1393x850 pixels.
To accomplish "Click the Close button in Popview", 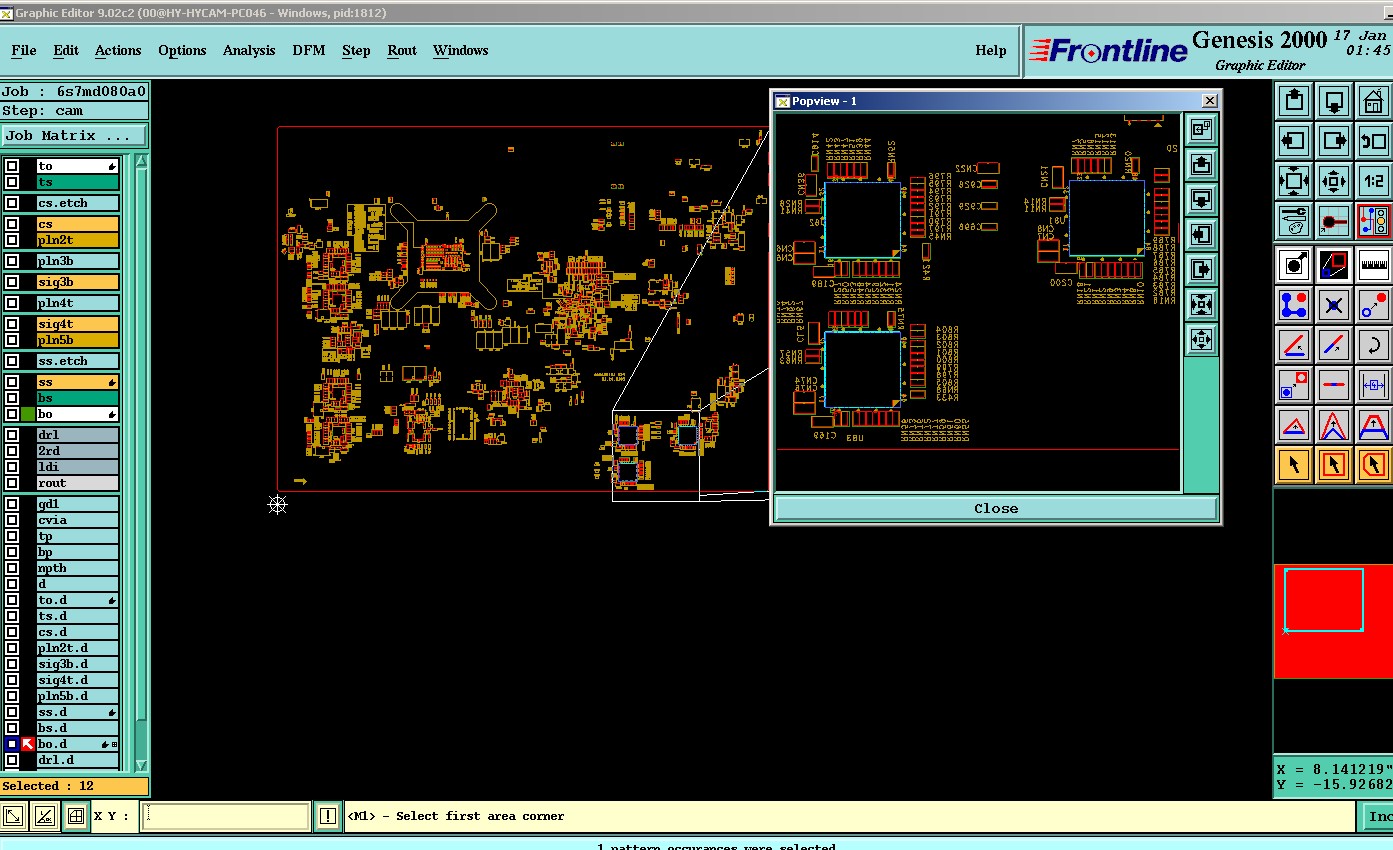I will 996,508.
